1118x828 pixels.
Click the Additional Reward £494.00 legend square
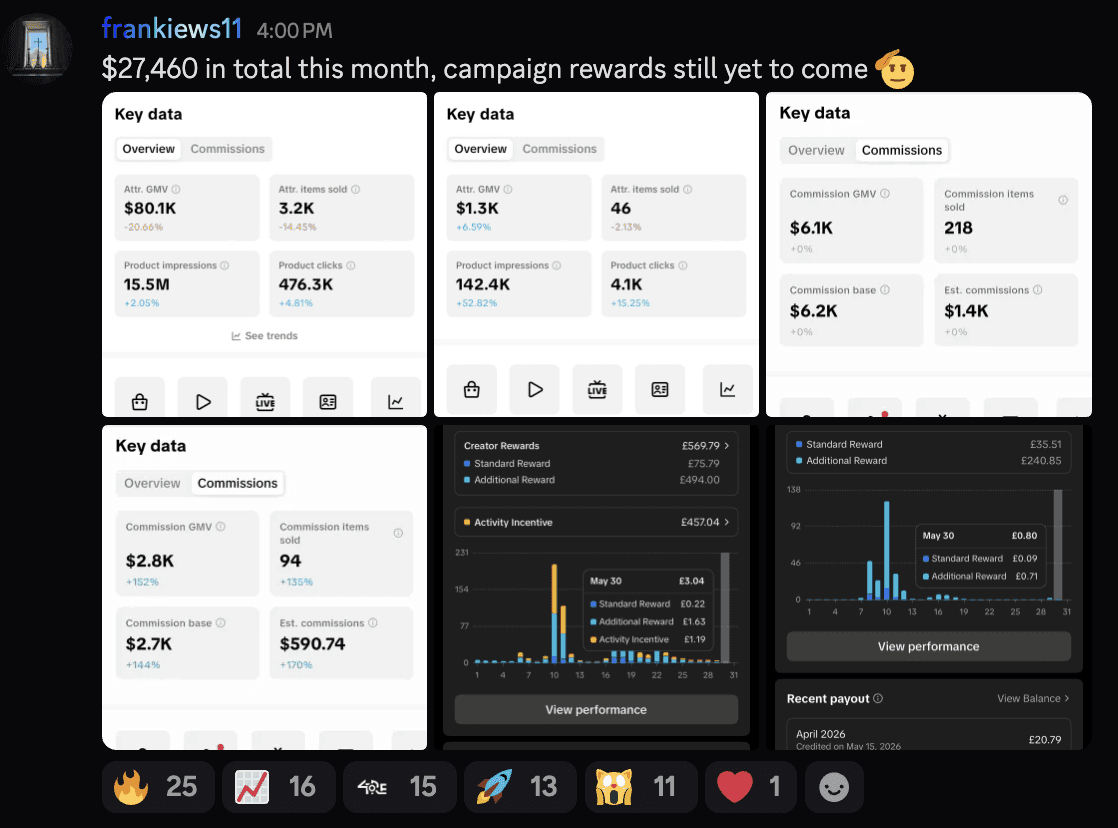(x=467, y=480)
